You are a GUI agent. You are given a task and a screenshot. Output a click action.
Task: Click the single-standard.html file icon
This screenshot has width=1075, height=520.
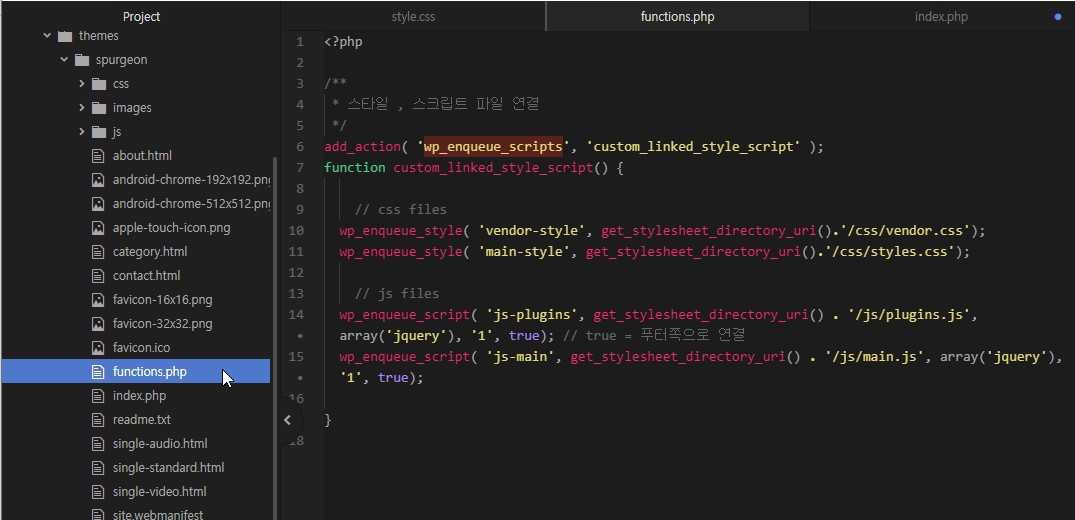point(98,468)
